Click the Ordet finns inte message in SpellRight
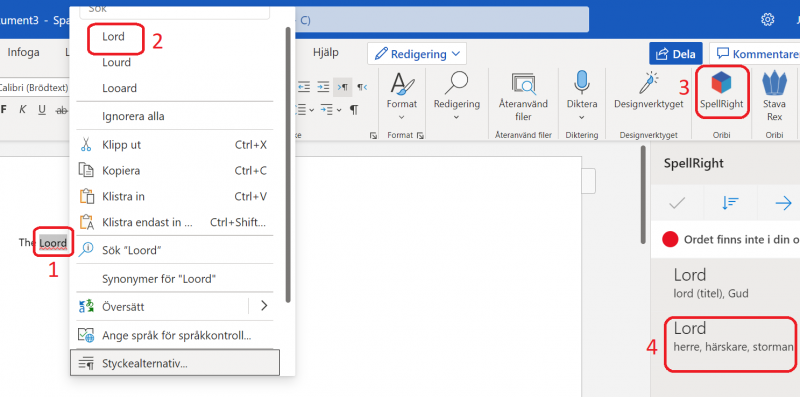The image size is (800, 397). (731, 239)
